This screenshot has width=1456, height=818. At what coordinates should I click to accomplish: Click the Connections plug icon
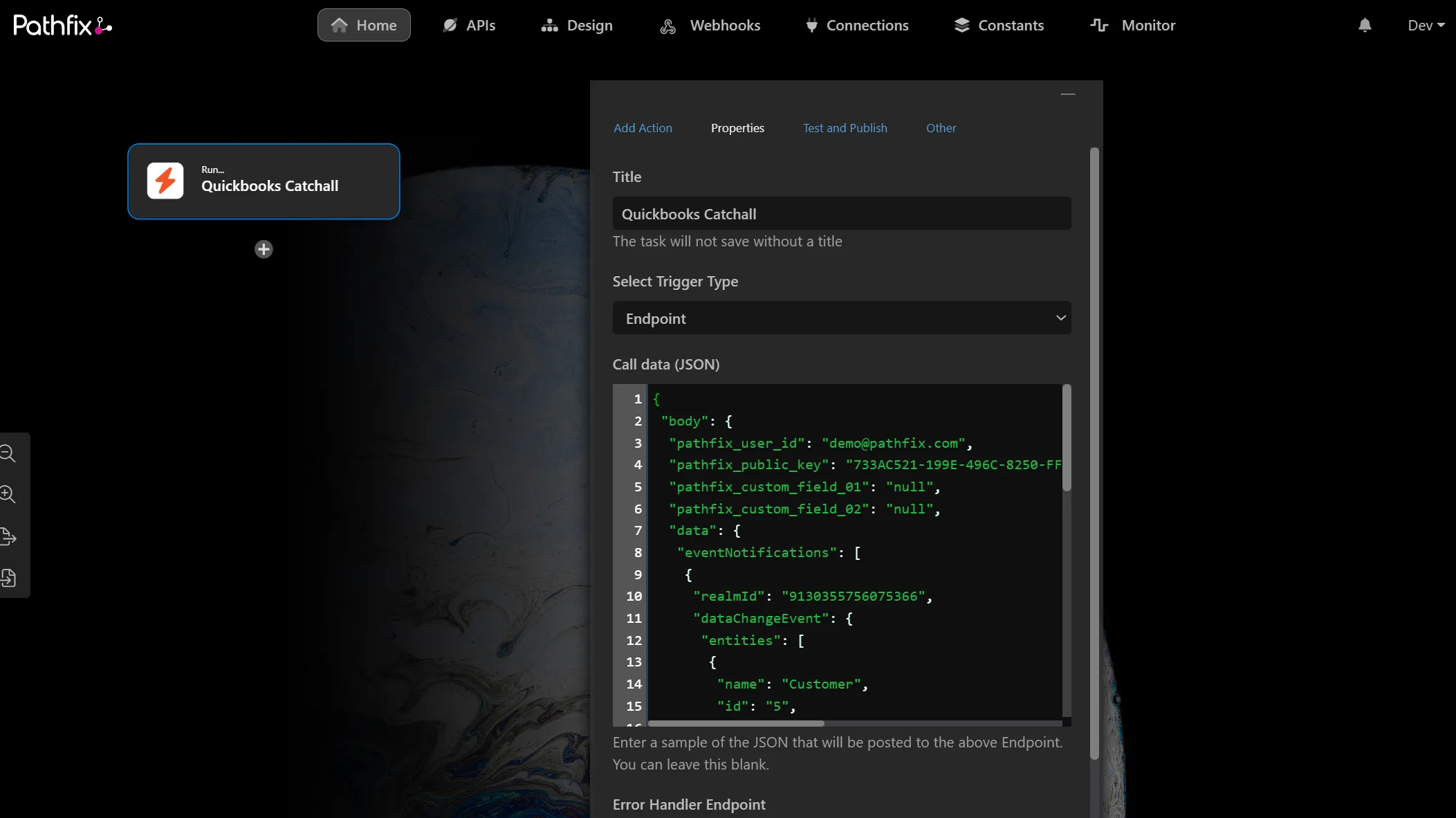811,26
